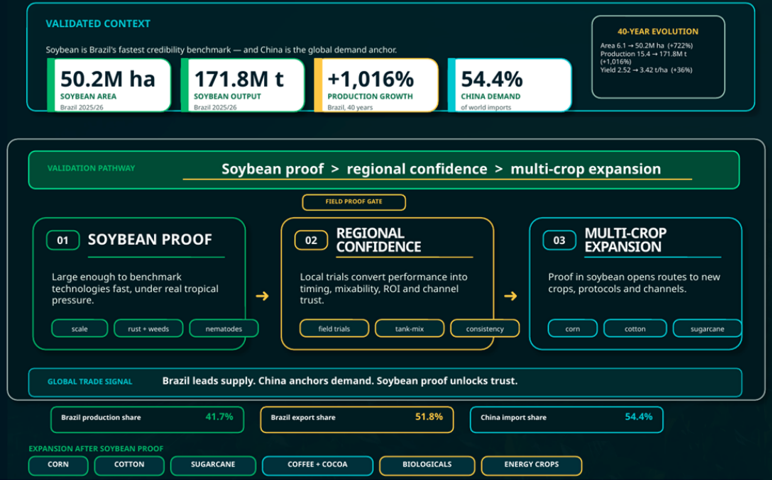Select the tank-mix tag
772x480 pixels.
[409, 329]
